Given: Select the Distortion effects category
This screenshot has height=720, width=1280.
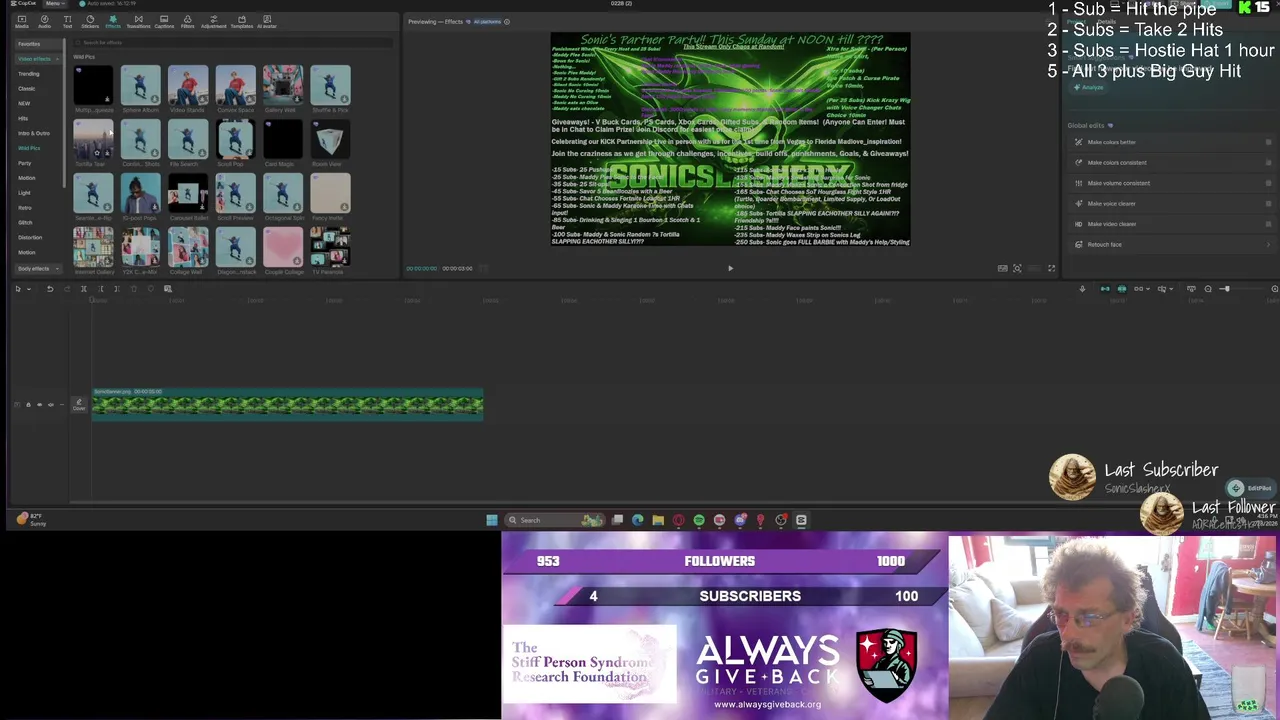Looking at the screenshot, I should point(30,238).
